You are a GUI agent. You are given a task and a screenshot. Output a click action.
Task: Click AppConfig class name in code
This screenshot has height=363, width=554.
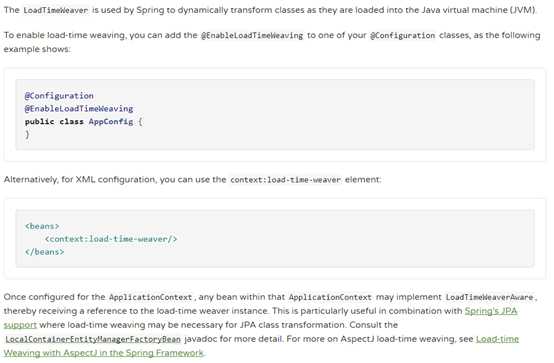pyautogui.click(x=111, y=122)
